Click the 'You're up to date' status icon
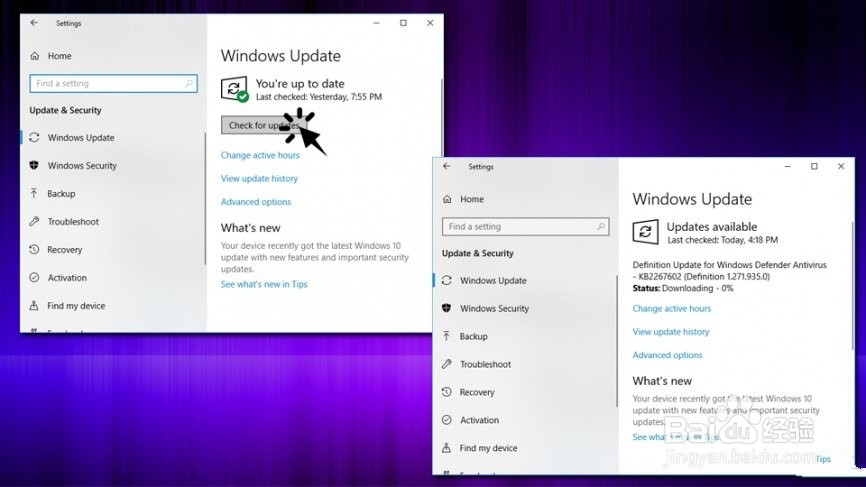 pos(234,89)
